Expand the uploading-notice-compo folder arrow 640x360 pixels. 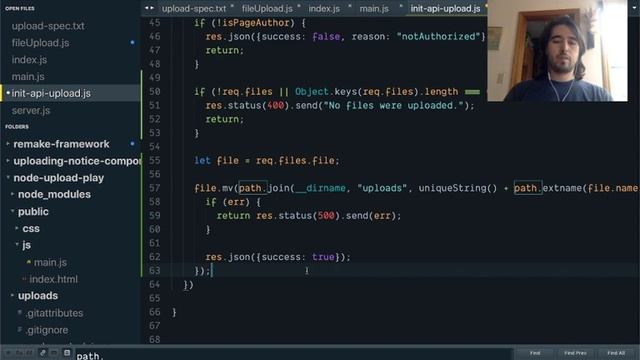pos(8,161)
